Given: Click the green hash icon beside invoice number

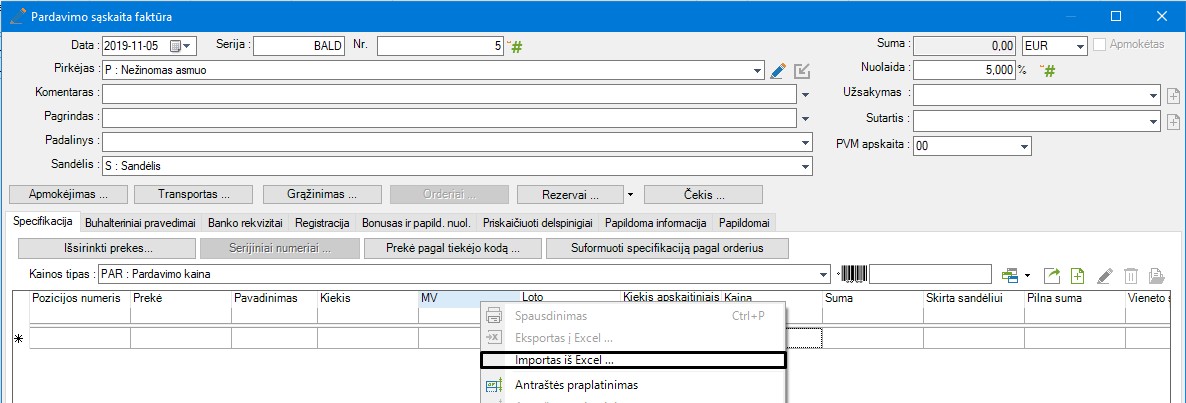Looking at the screenshot, I should click(517, 47).
